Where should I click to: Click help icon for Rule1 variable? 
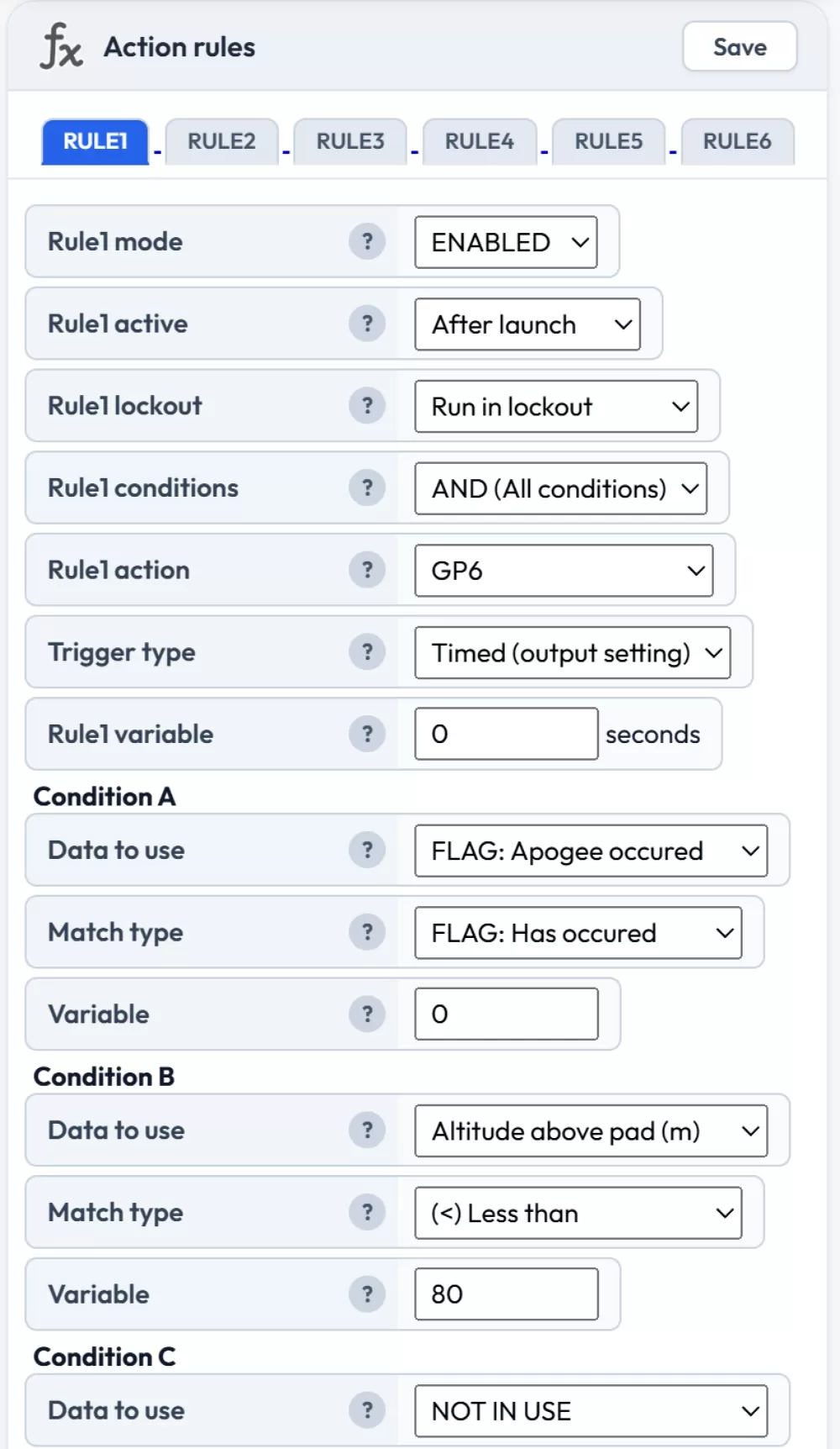(367, 734)
